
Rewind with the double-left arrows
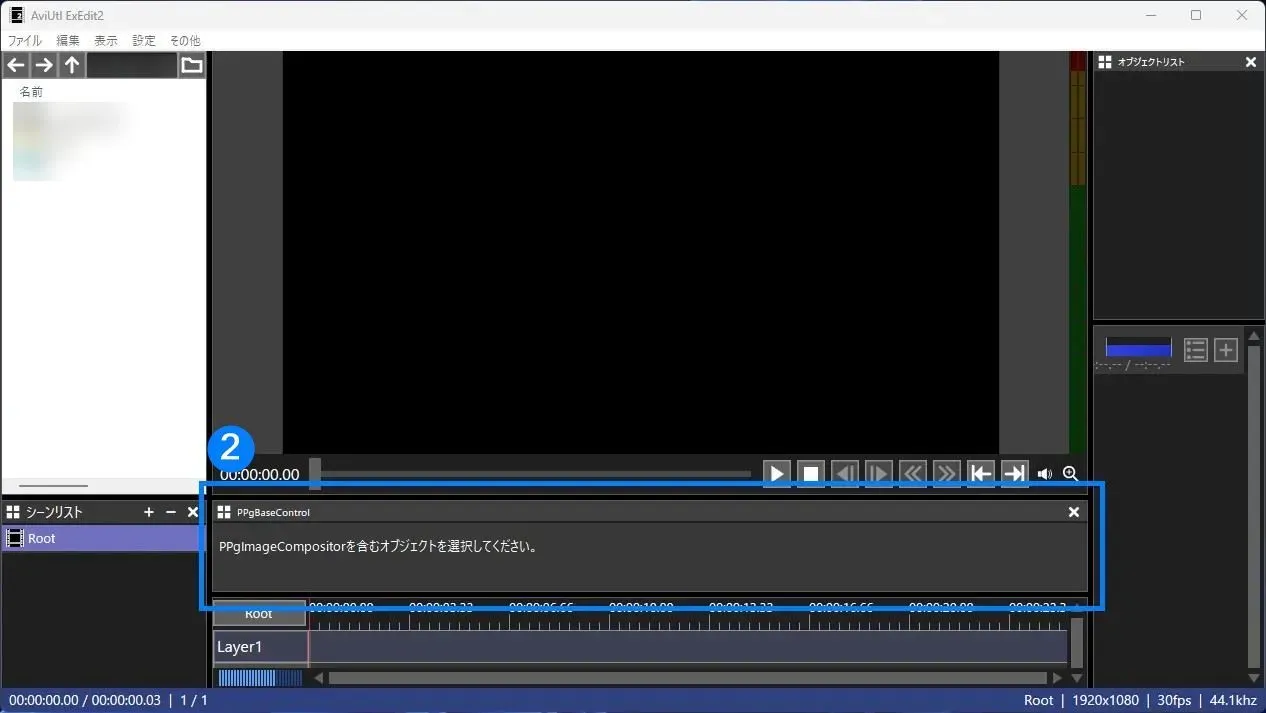tap(913, 474)
